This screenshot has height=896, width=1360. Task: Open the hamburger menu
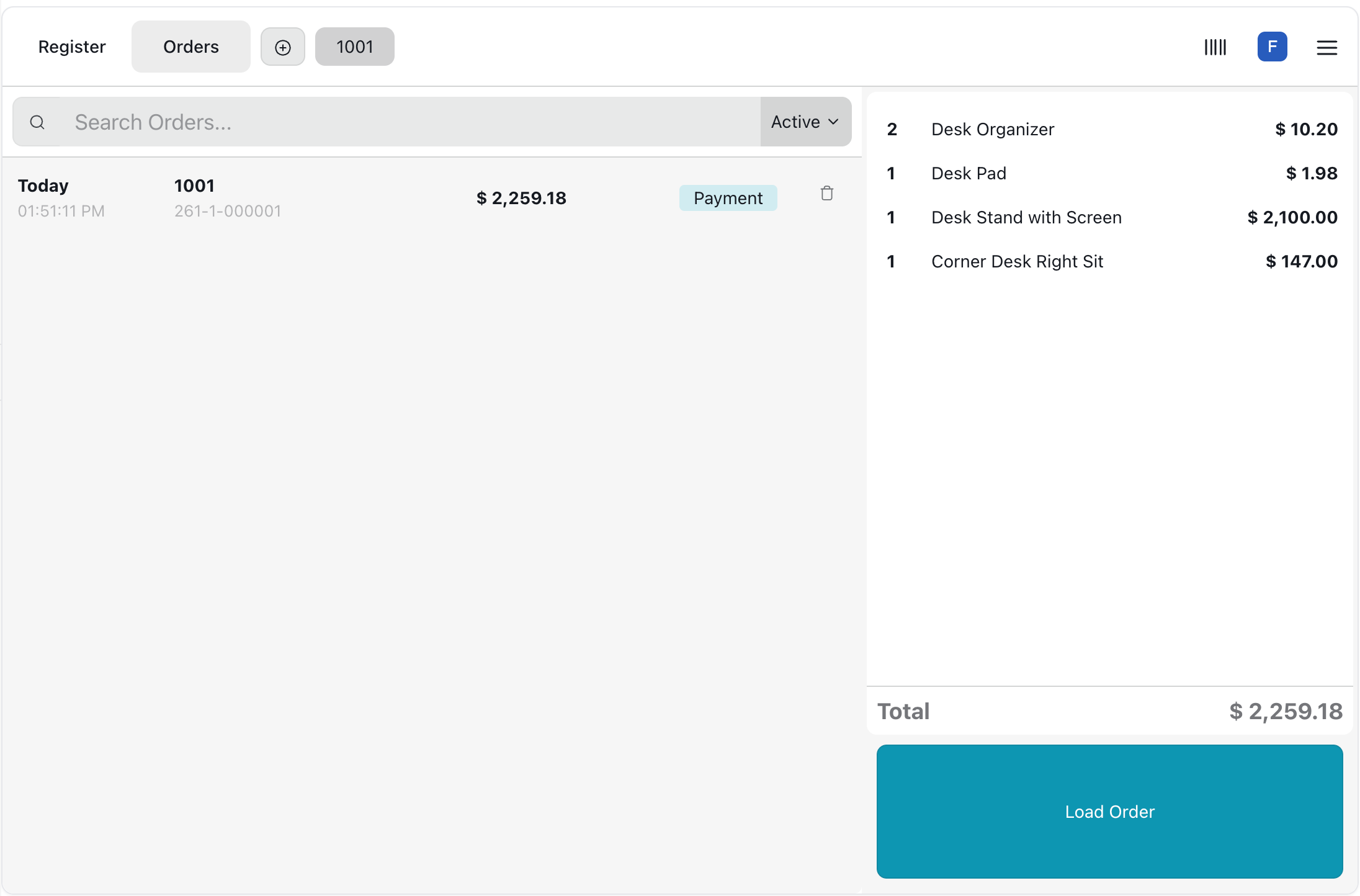[1326, 47]
